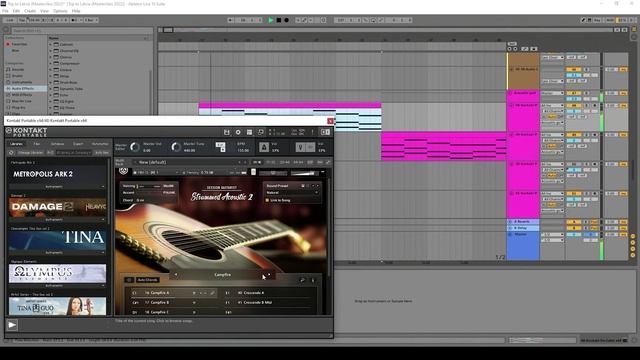Click the Tap tempo button
This screenshot has width=640, height=360.
coord(22,20)
